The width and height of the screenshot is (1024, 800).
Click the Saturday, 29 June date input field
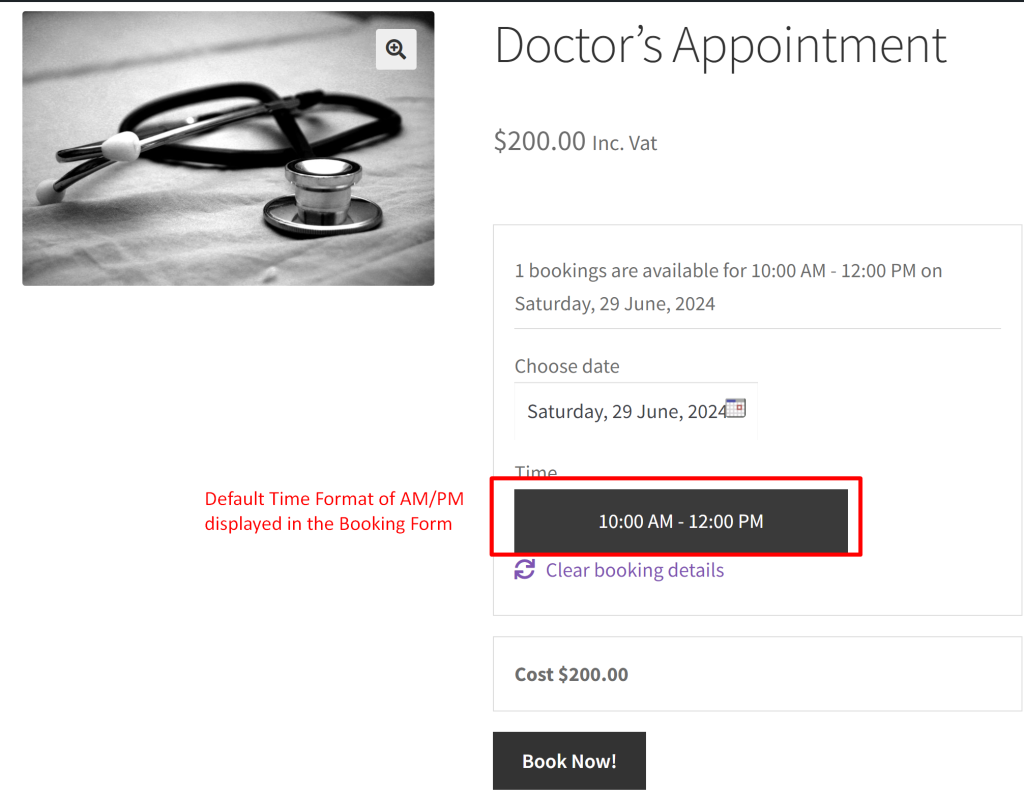point(626,411)
